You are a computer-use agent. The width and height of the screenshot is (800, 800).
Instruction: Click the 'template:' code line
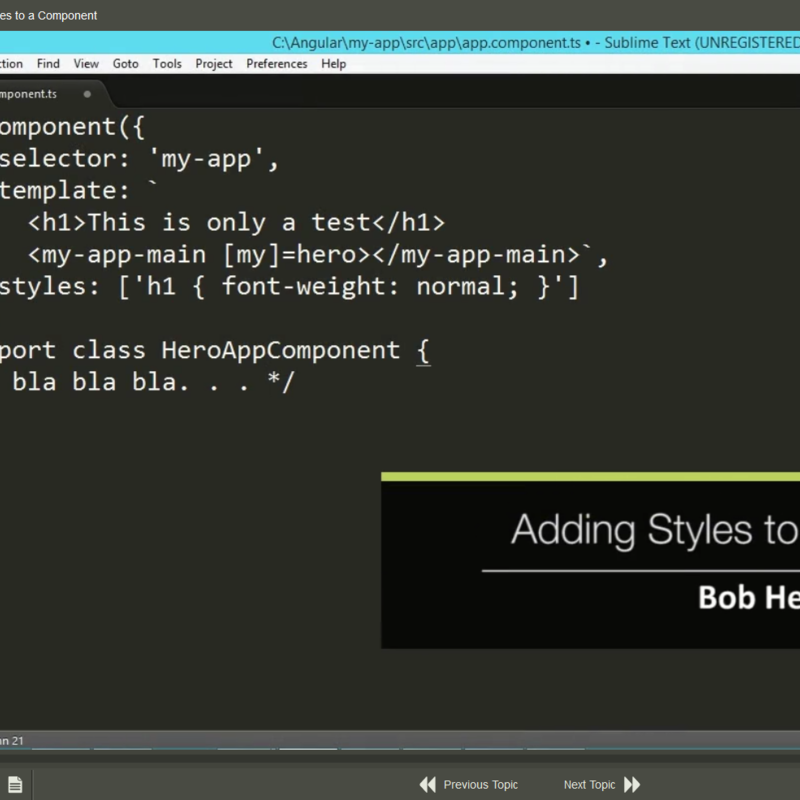78,190
